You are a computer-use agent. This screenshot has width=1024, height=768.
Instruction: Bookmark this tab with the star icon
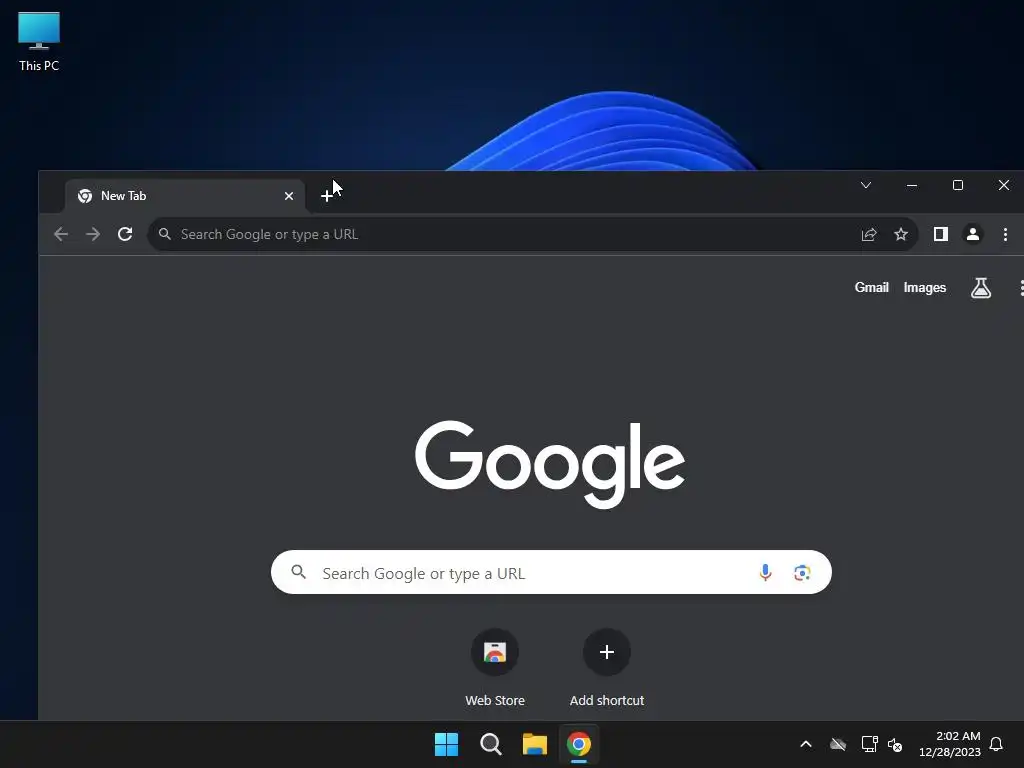[x=901, y=234]
